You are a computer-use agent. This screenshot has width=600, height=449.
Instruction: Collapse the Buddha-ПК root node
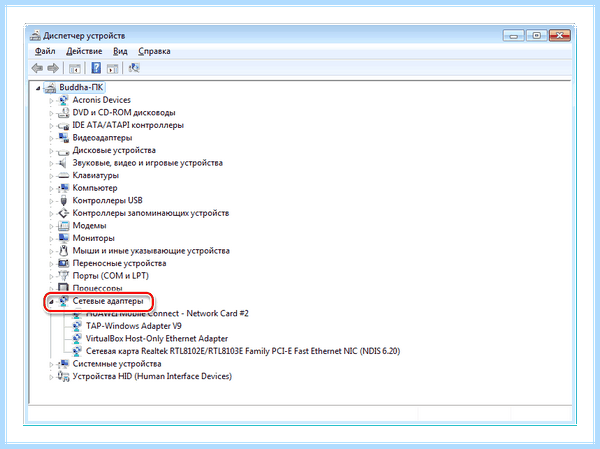point(38,88)
